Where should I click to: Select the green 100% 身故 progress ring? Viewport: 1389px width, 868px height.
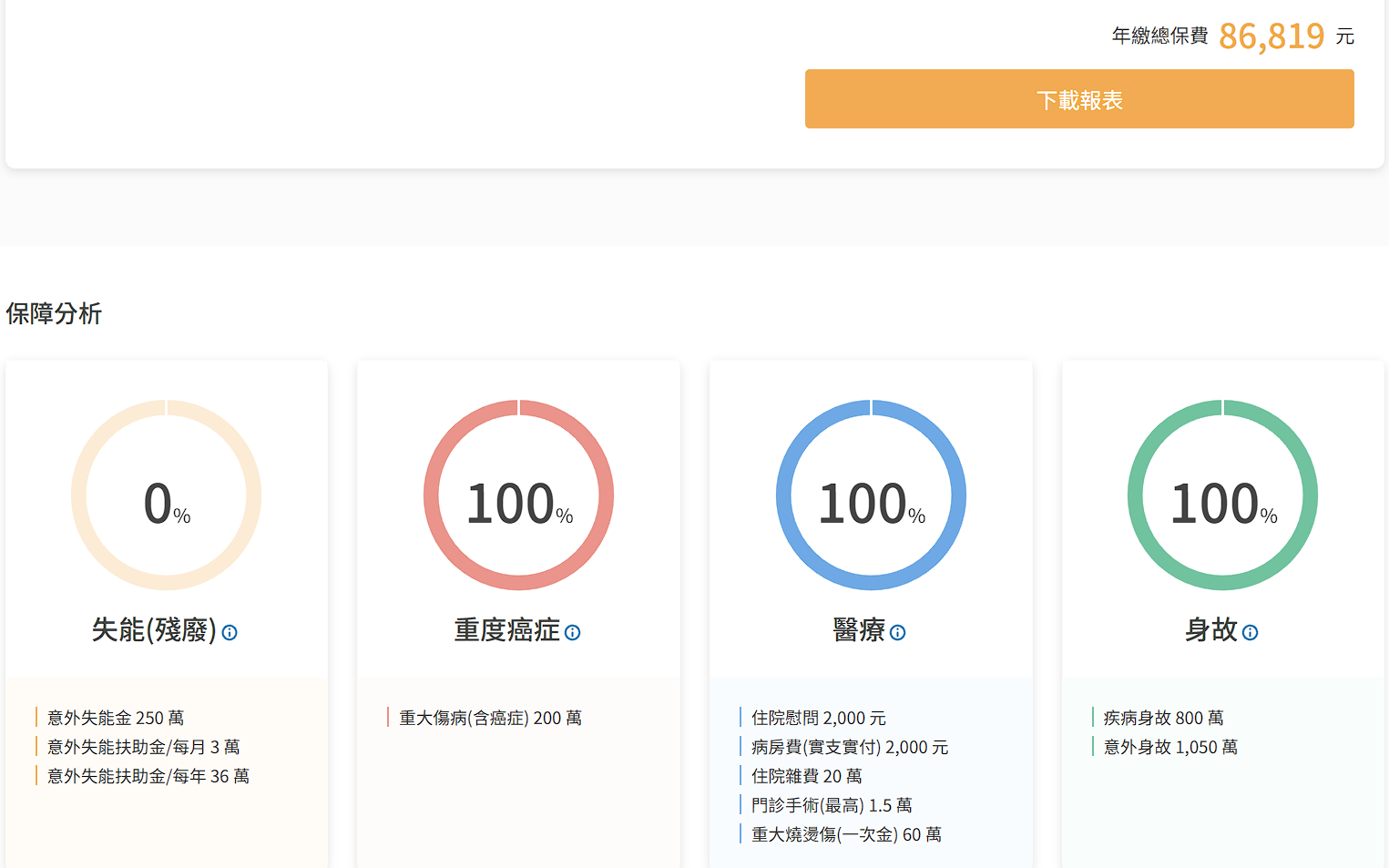1222,495
